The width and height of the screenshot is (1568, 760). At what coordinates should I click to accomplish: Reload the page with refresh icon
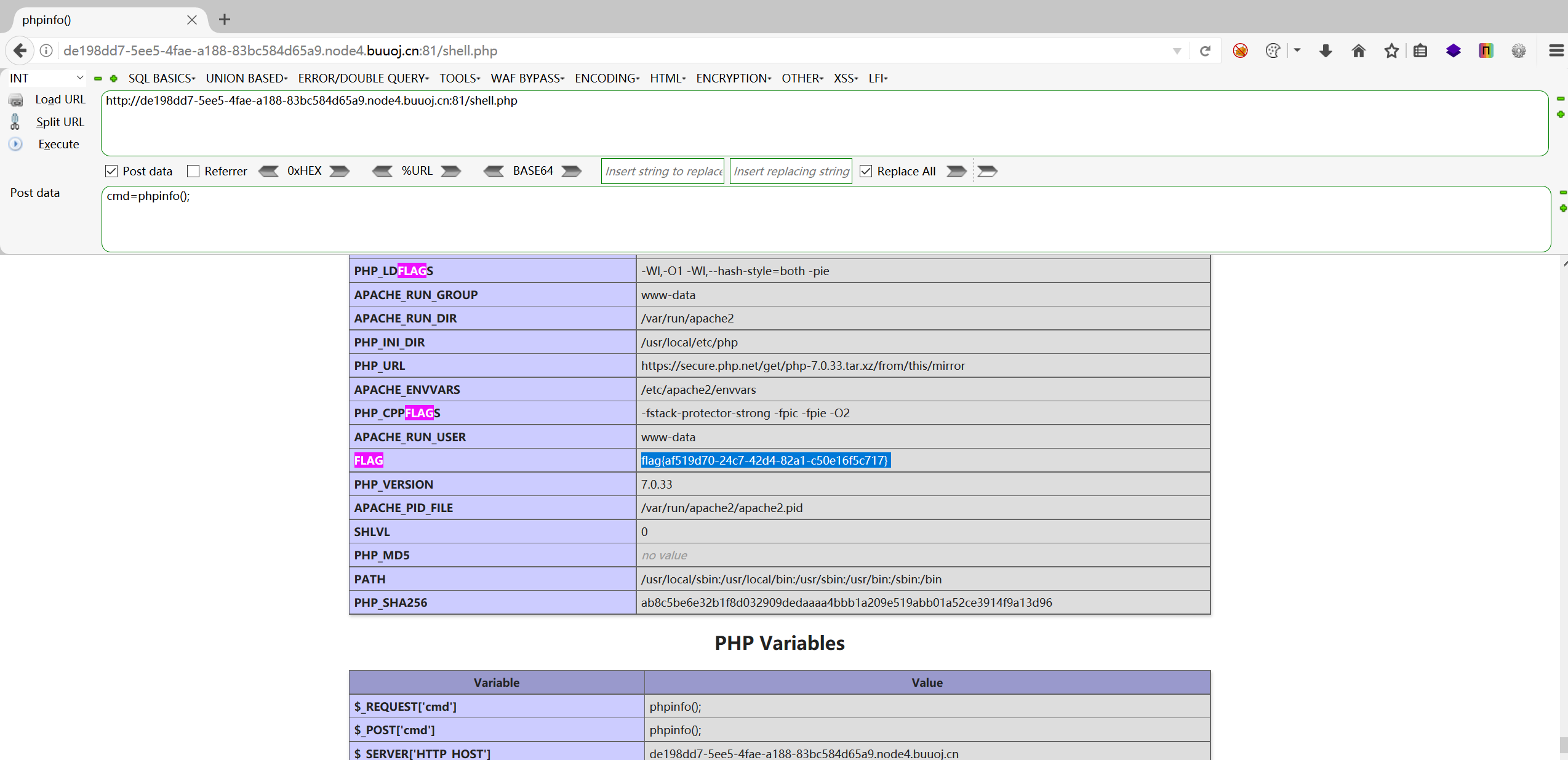point(1205,51)
